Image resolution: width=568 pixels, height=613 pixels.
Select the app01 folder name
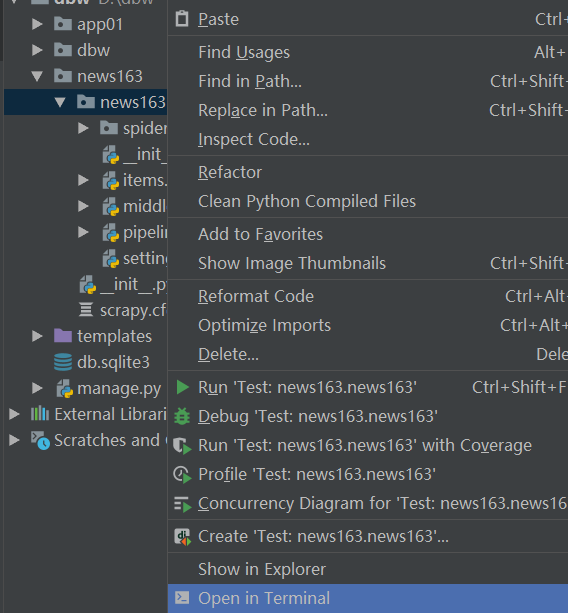tap(100, 24)
